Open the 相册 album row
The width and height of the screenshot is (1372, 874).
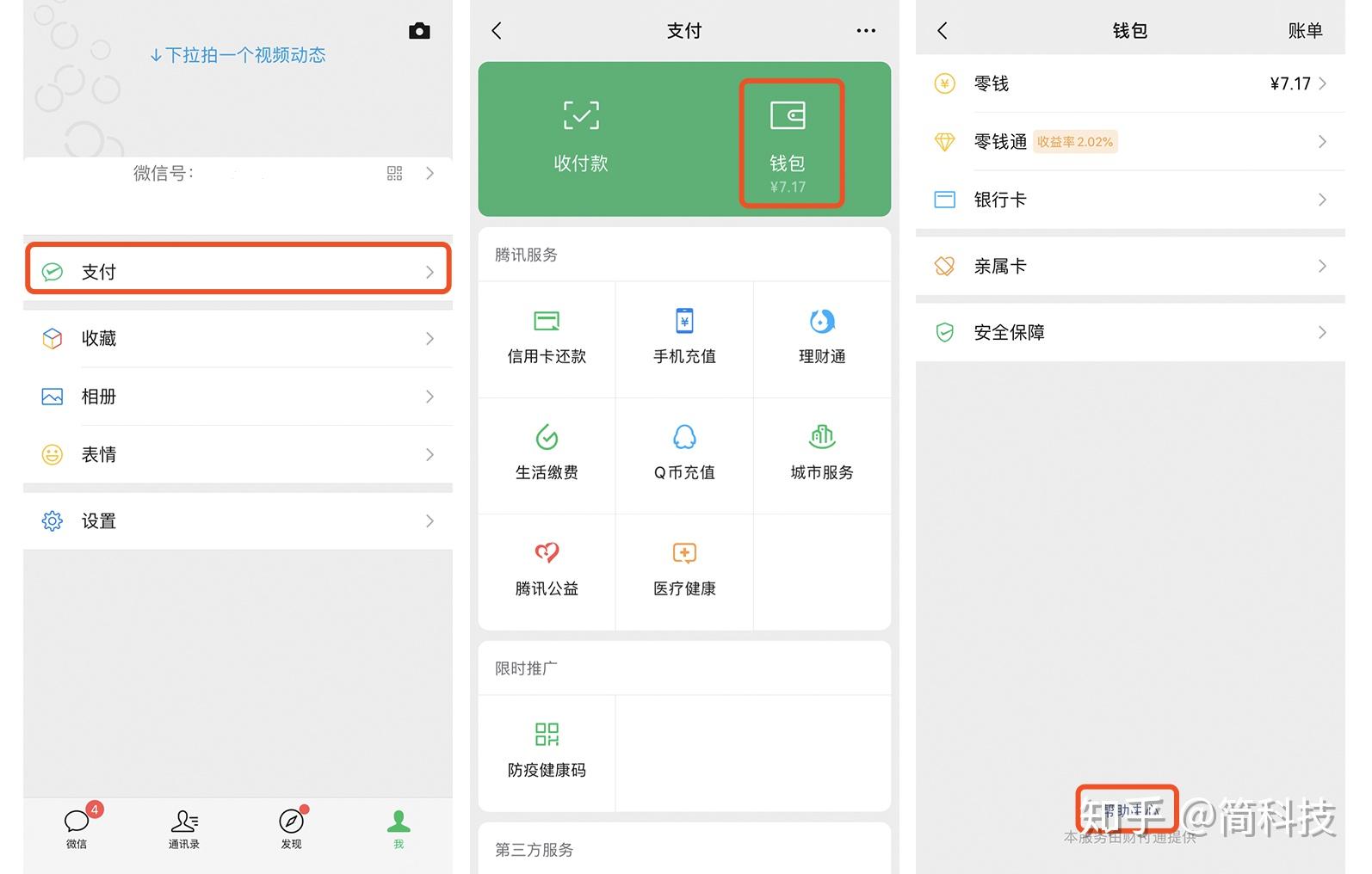[238, 397]
